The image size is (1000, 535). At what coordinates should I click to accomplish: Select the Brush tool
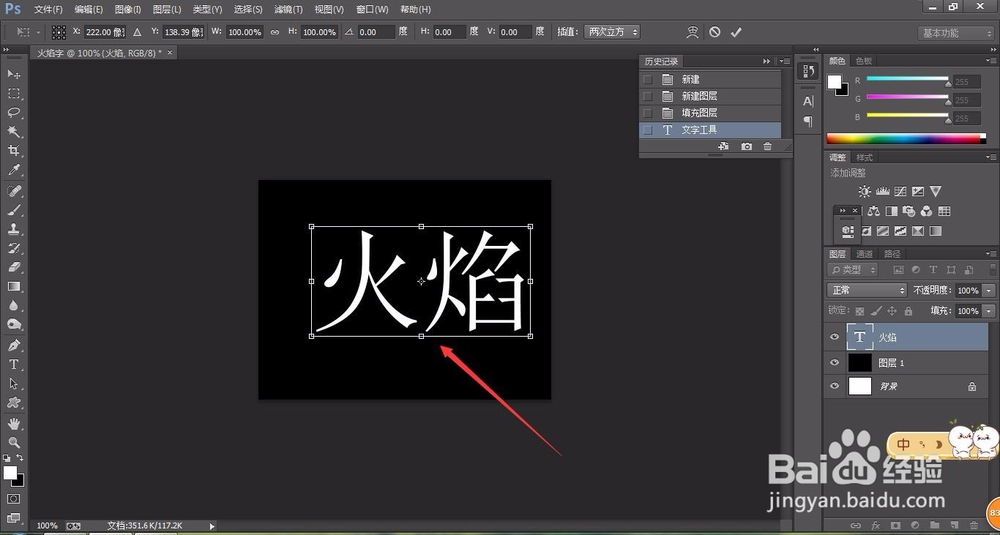pyautogui.click(x=13, y=210)
